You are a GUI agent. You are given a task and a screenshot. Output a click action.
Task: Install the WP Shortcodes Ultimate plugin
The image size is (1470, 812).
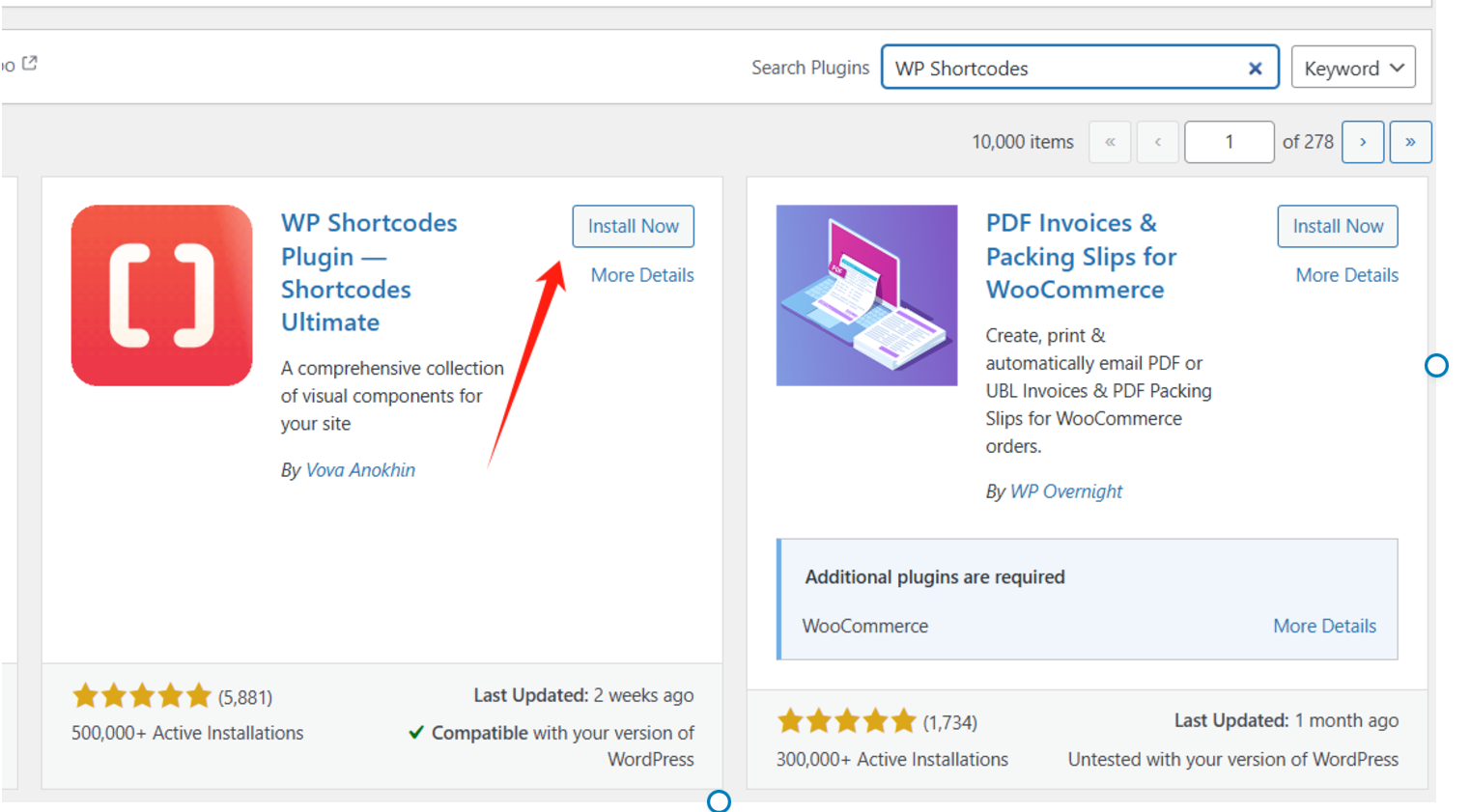pos(633,226)
